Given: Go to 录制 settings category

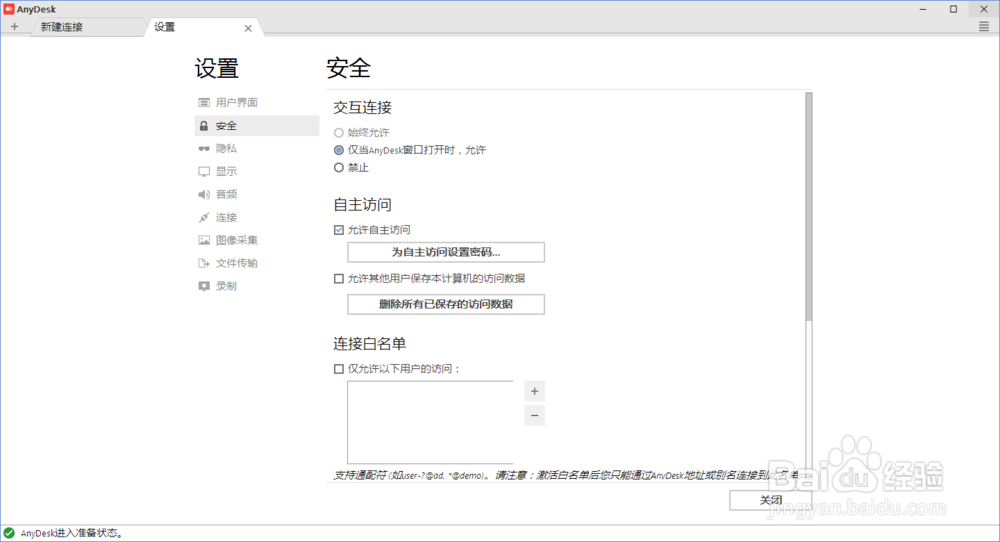Looking at the screenshot, I should 256,286.
